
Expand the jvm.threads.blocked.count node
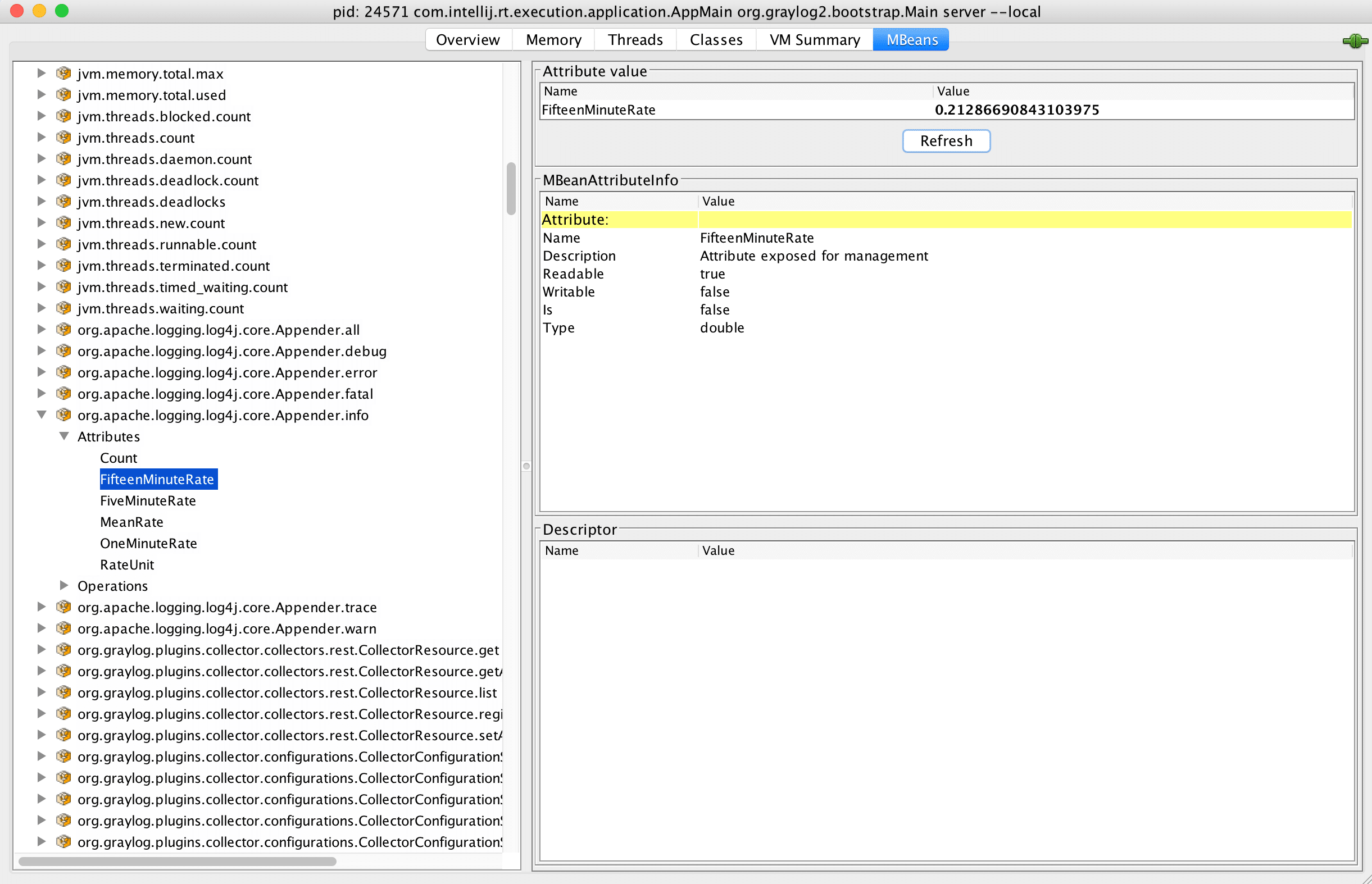pos(42,116)
